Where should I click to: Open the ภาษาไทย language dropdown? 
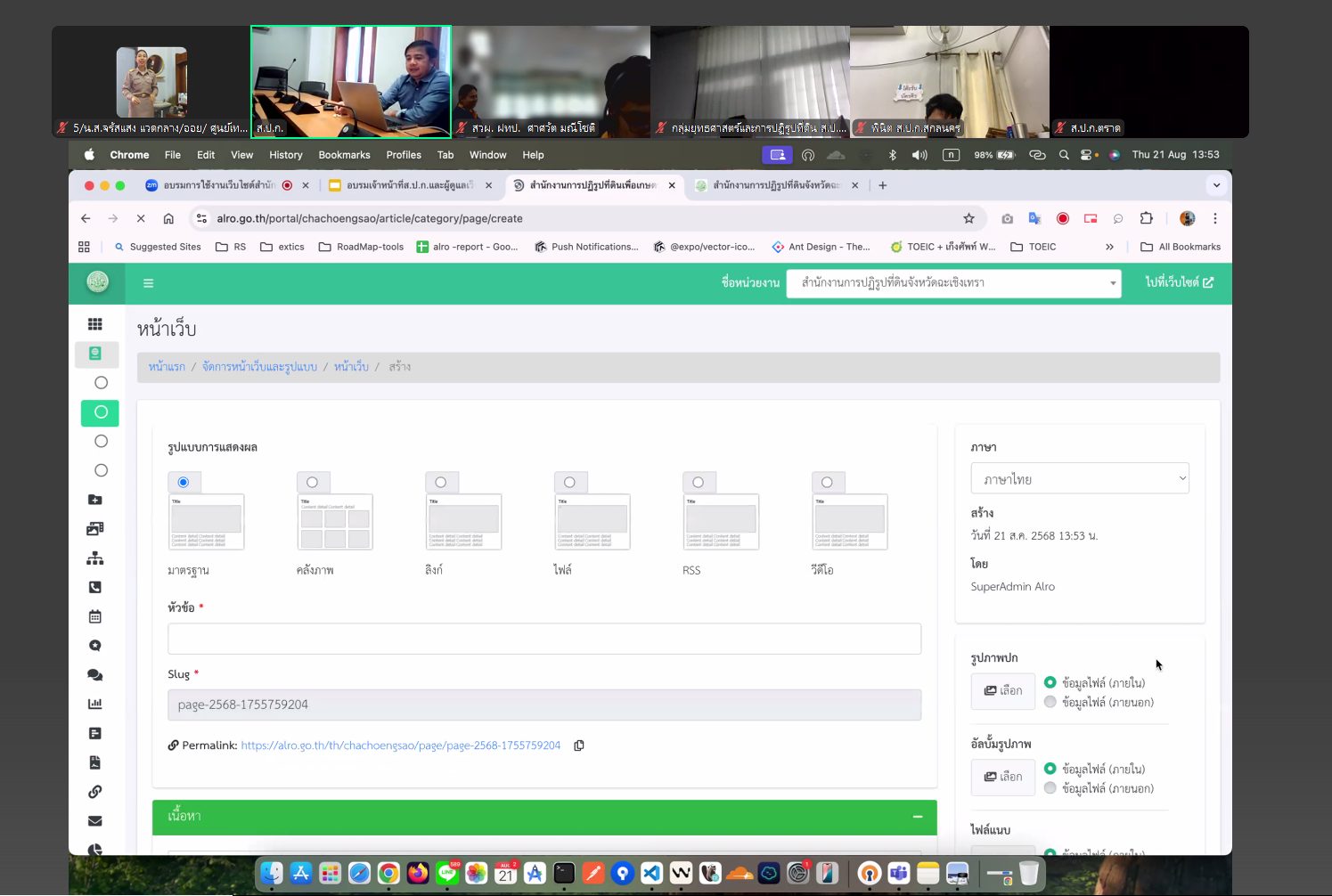[x=1079, y=478]
